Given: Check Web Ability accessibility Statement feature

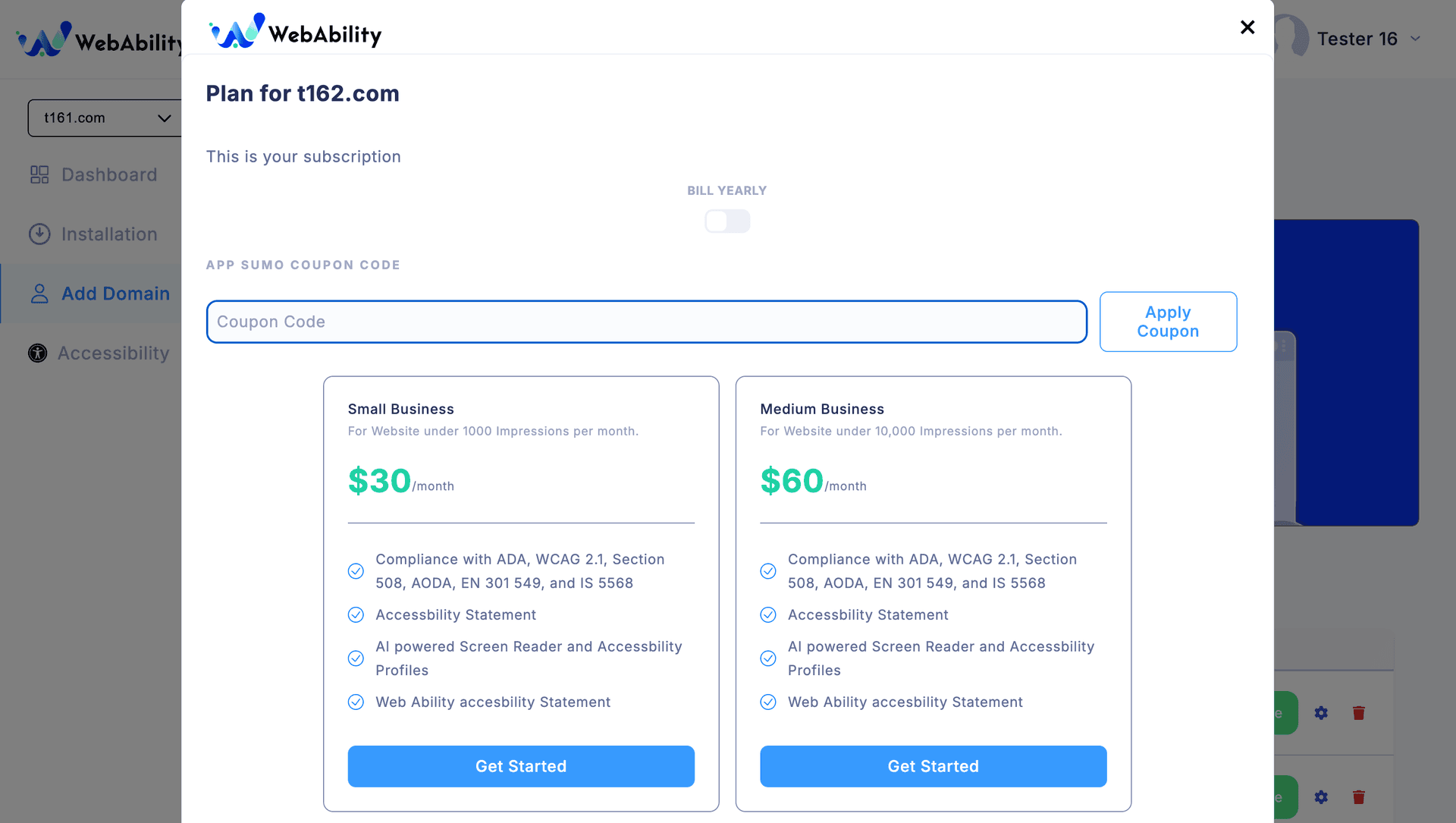Looking at the screenshot, I should (356, 702).
